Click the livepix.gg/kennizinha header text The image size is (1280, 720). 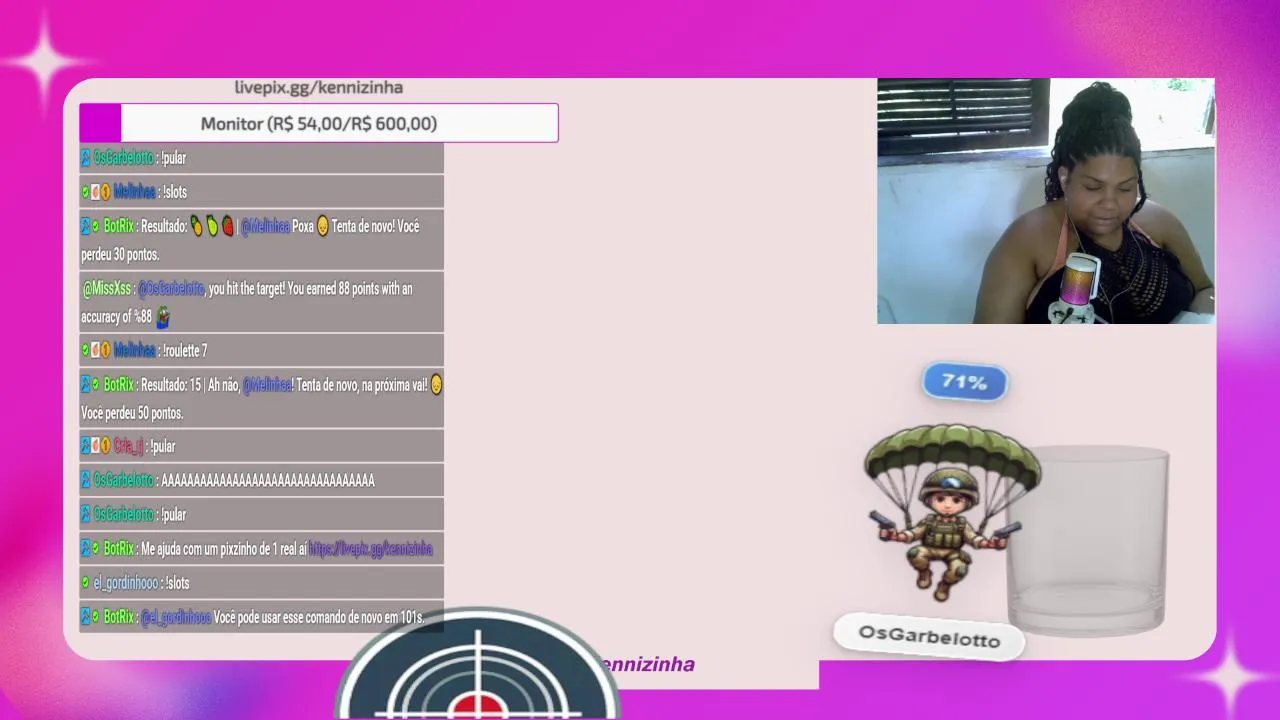click(319, 87)
